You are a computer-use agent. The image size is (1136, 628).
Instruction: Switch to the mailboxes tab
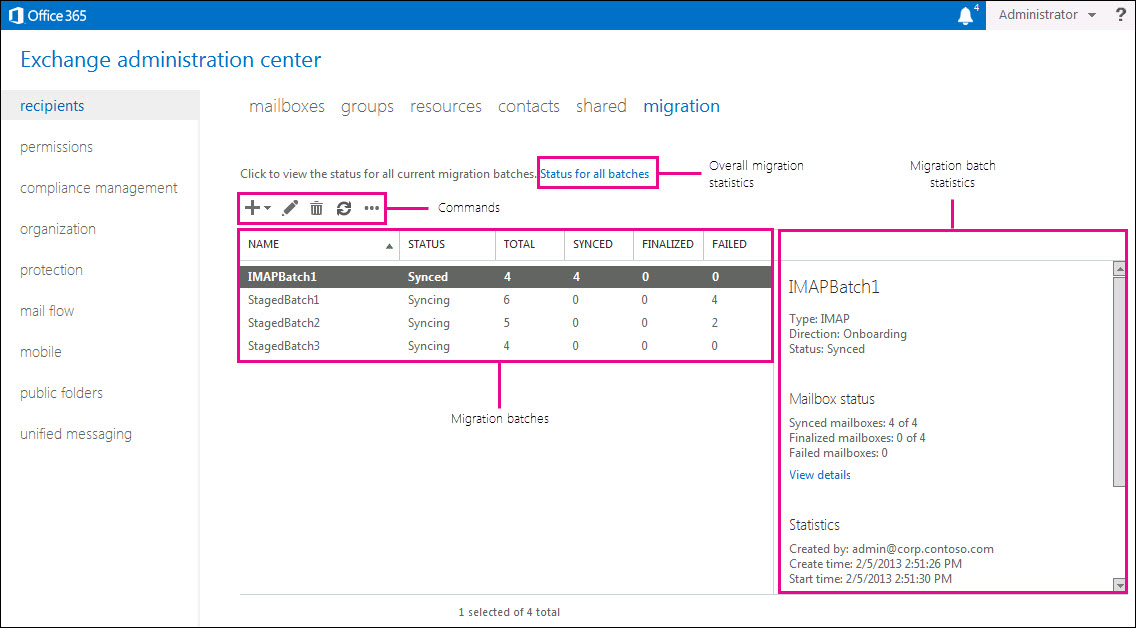point(287,106)
